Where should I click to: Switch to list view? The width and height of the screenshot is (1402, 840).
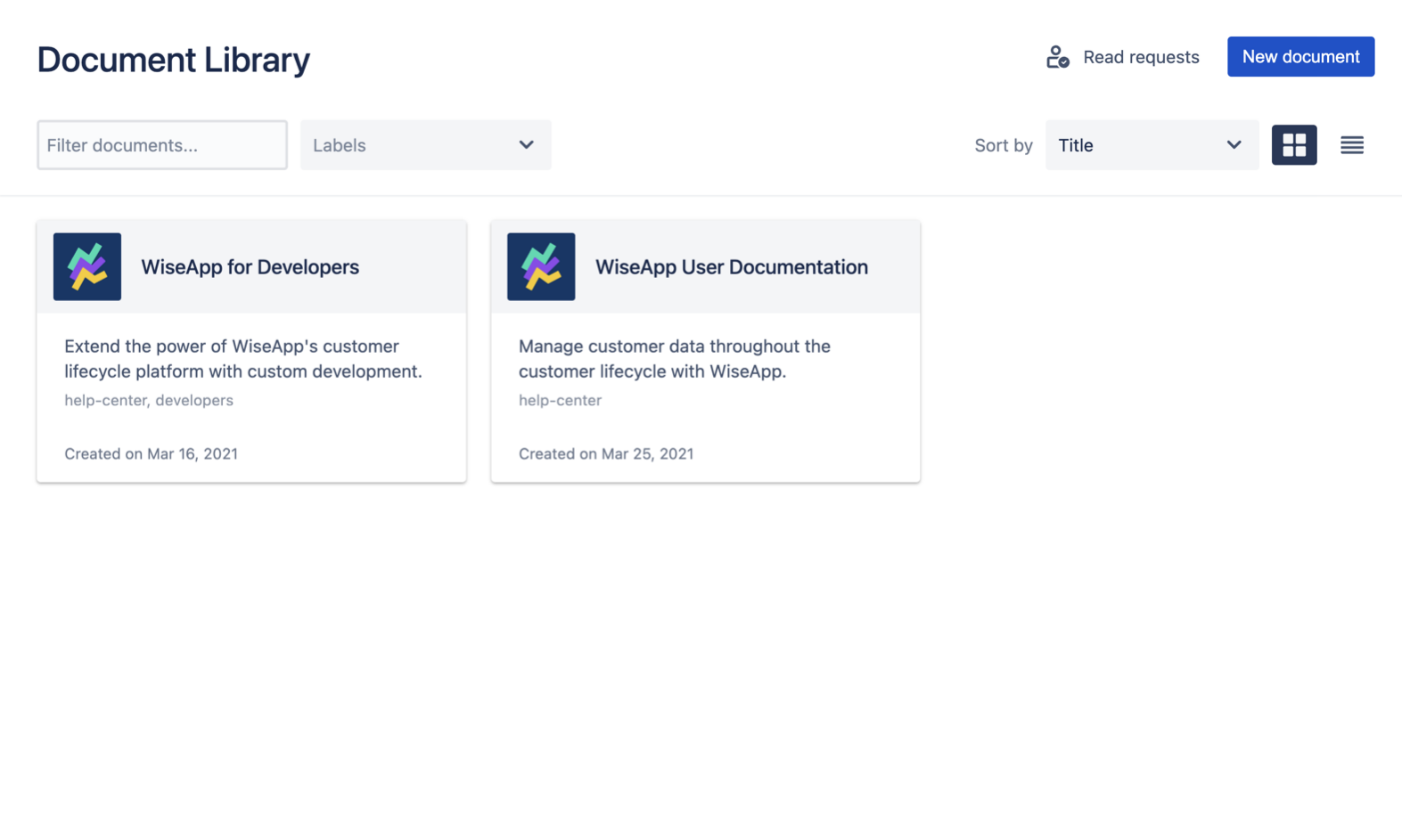(x=1351, y=145)
